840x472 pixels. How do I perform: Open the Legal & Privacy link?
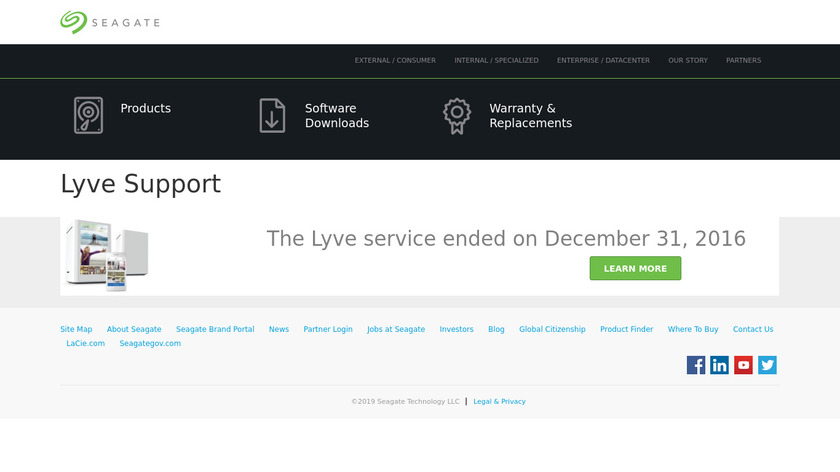499,401
